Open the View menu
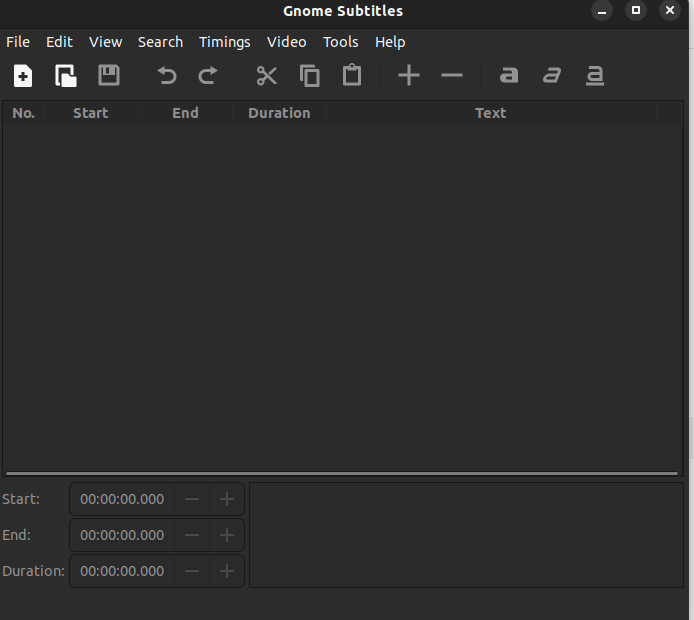 (105, 42)
